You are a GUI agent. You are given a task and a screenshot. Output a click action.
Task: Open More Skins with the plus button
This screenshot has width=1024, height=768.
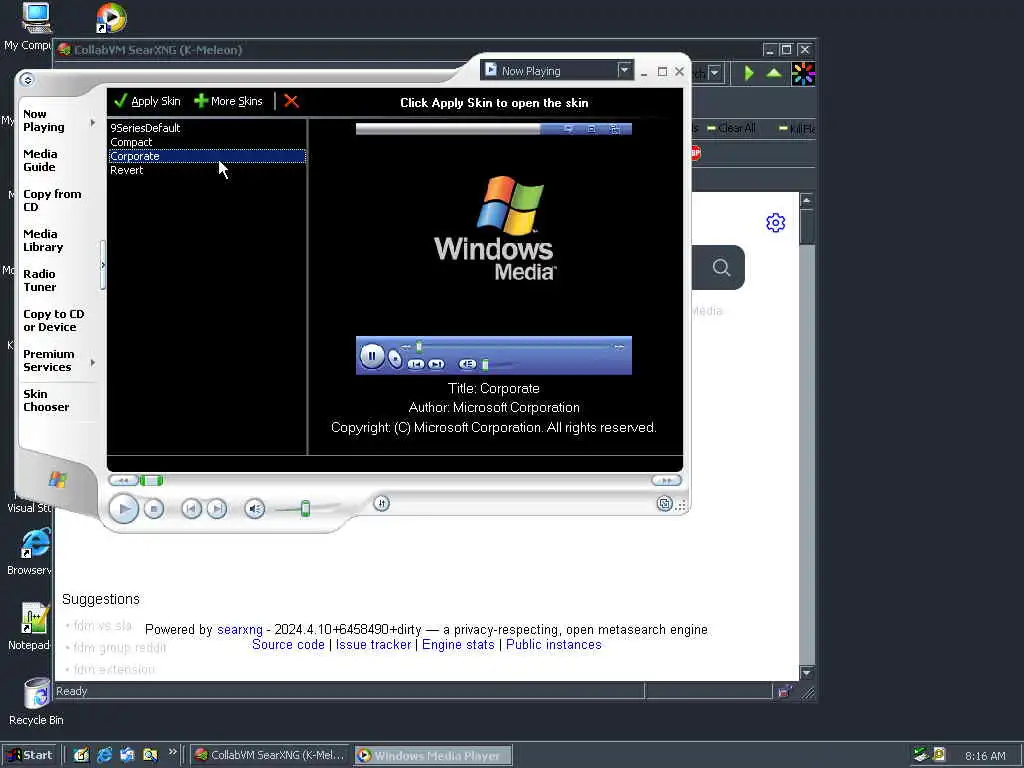coord(229,101)
